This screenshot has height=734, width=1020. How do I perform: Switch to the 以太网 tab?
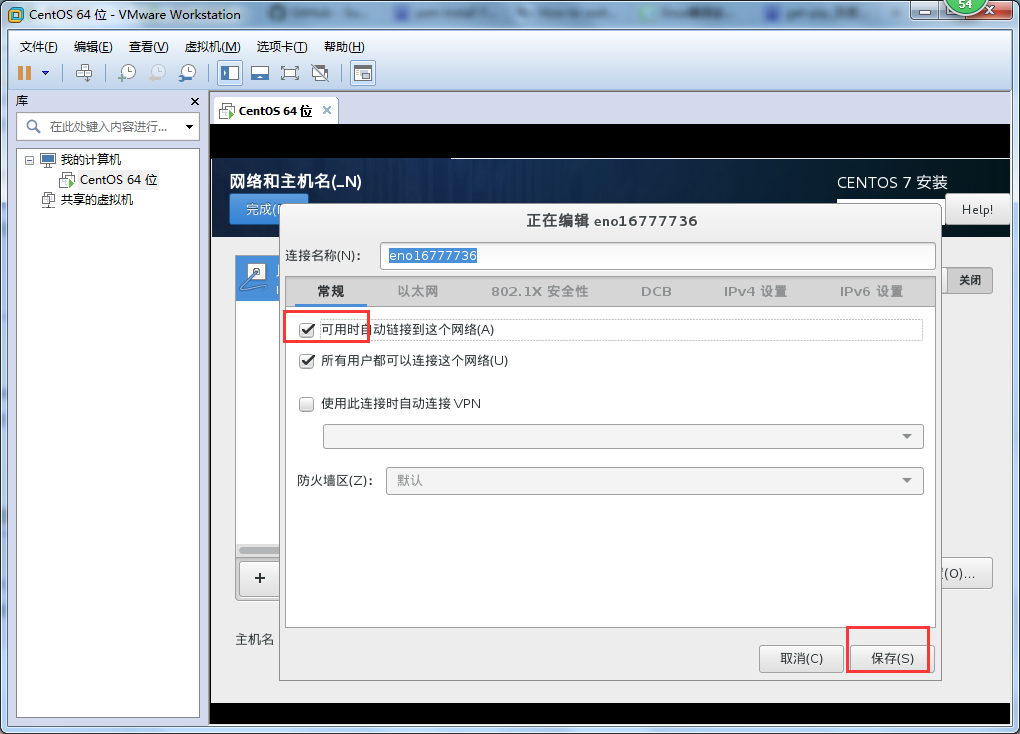point(418,291)
